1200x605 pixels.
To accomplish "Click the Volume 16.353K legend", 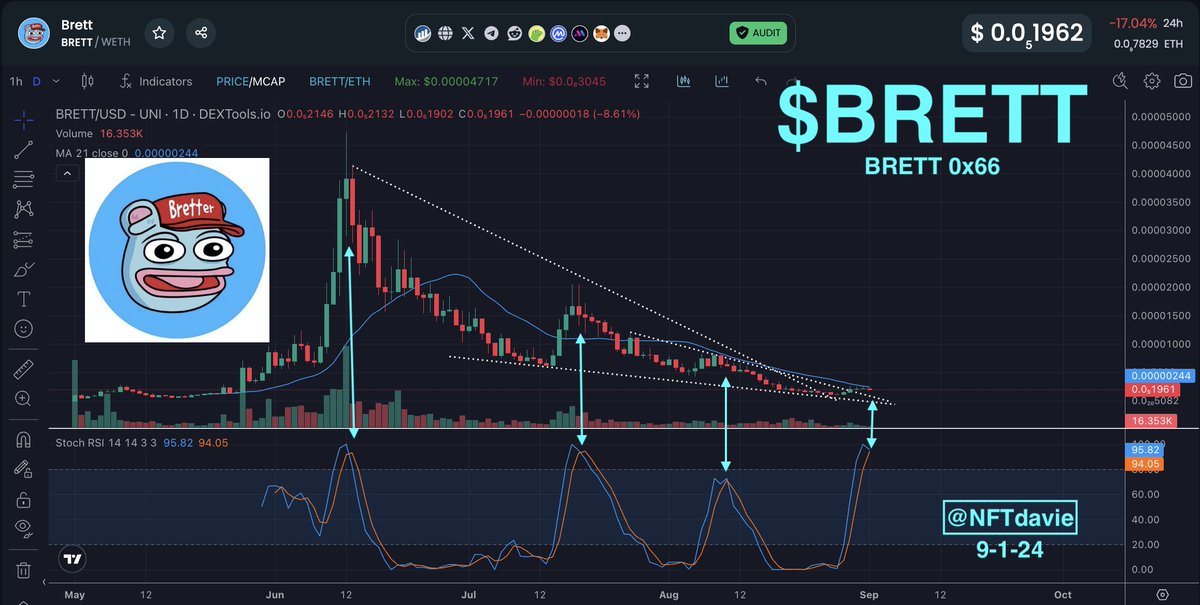I will click(98, 132).
